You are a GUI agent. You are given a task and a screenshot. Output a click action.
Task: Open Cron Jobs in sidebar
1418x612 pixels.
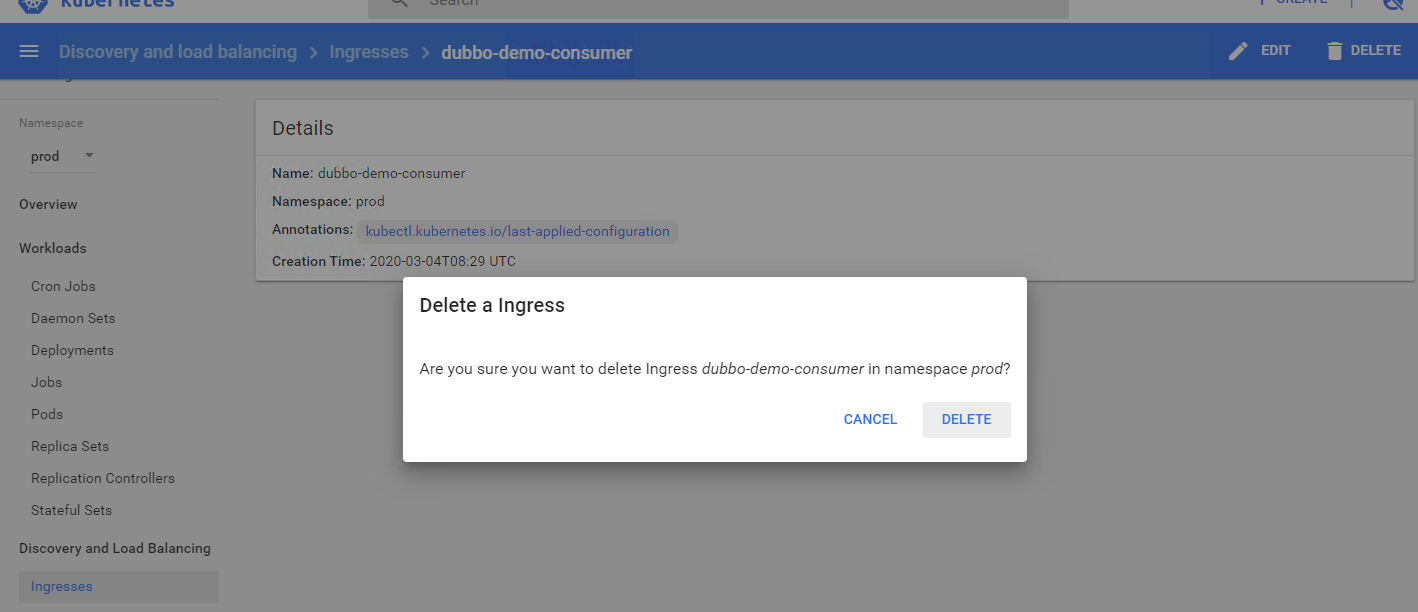pos(63,286)
